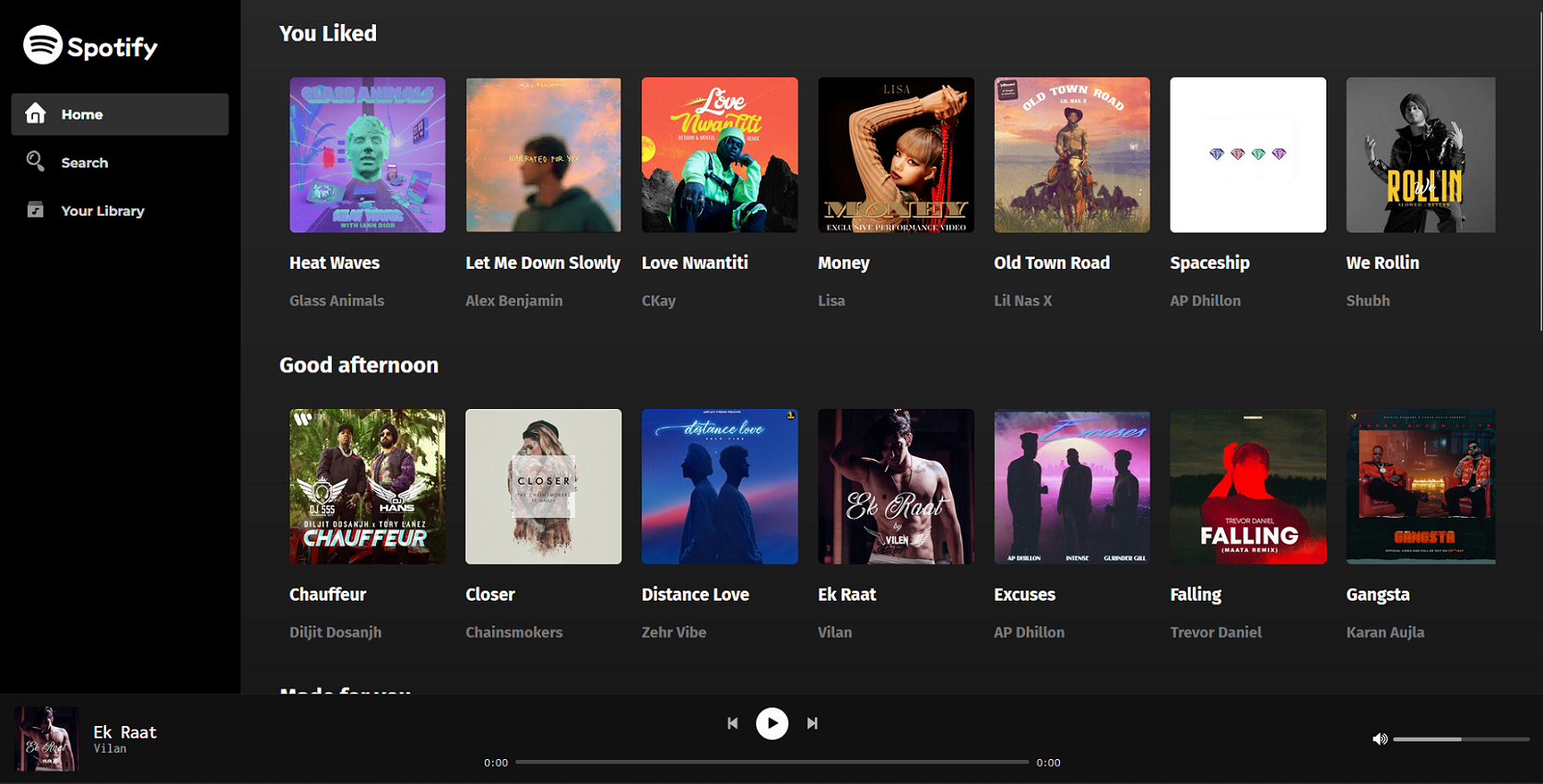Click the CKay artist name

click(x=658, y=300)
